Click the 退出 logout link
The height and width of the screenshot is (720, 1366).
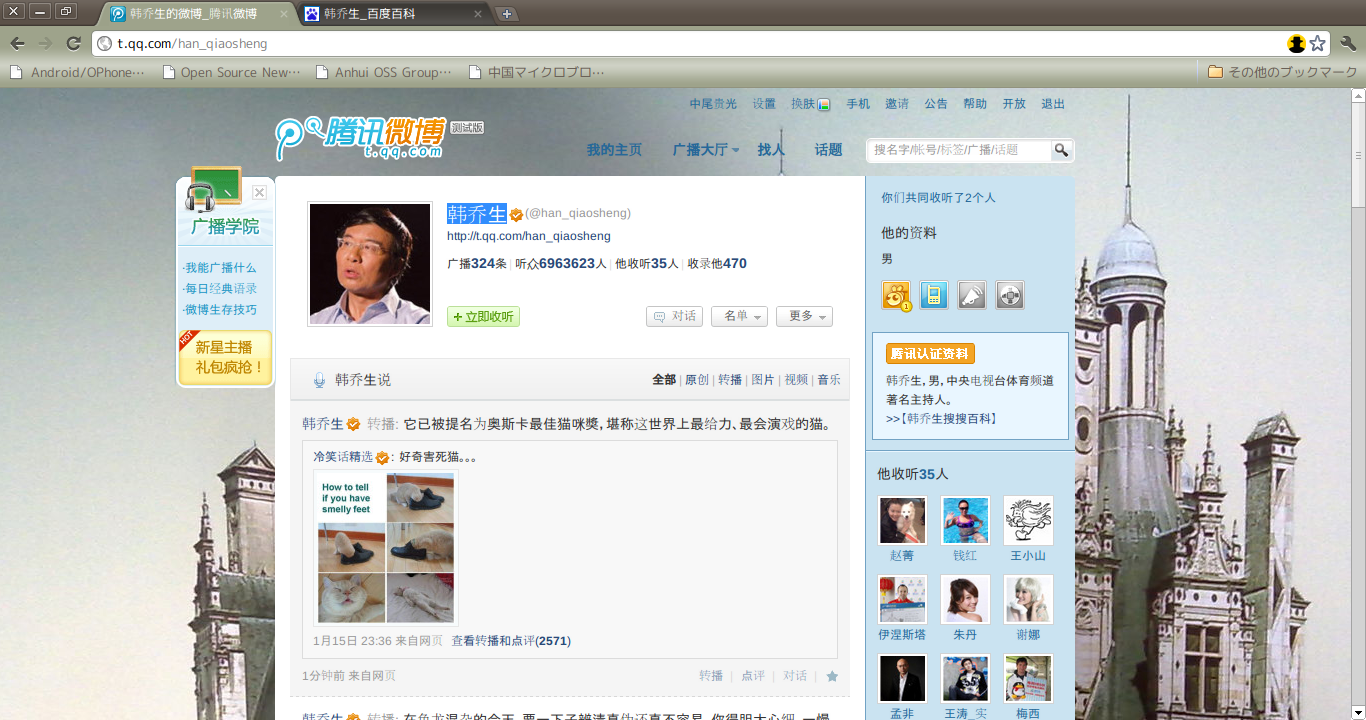pos(1053,104)
